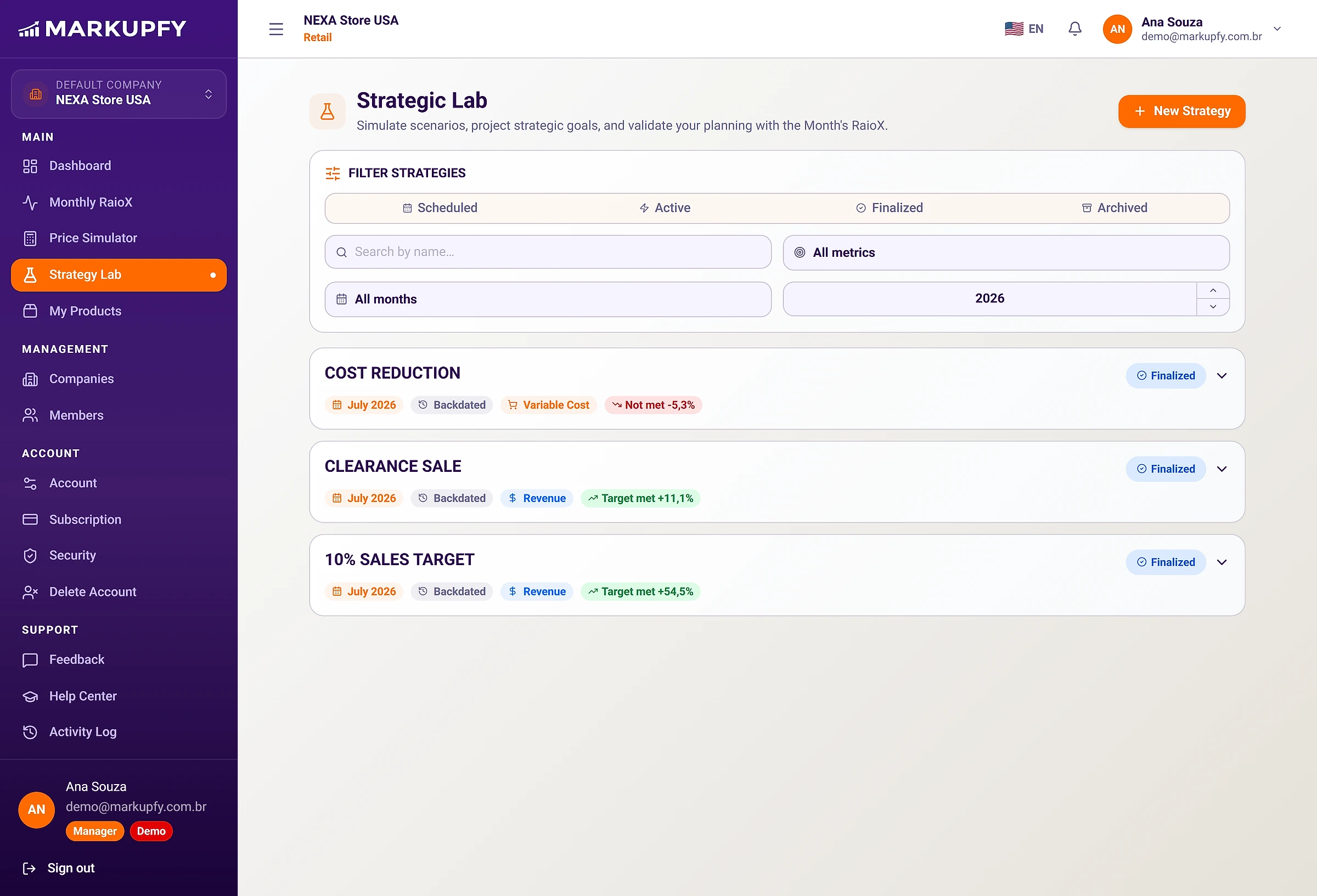
Task: Click the 2026 year field
Action: tap(989, 298)
